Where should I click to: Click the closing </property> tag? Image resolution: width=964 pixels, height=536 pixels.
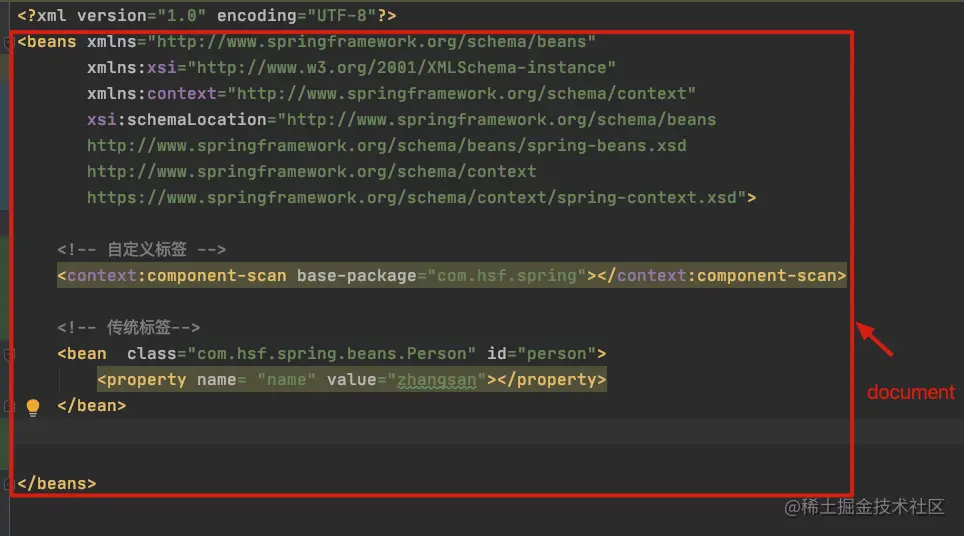coord(551,380)
